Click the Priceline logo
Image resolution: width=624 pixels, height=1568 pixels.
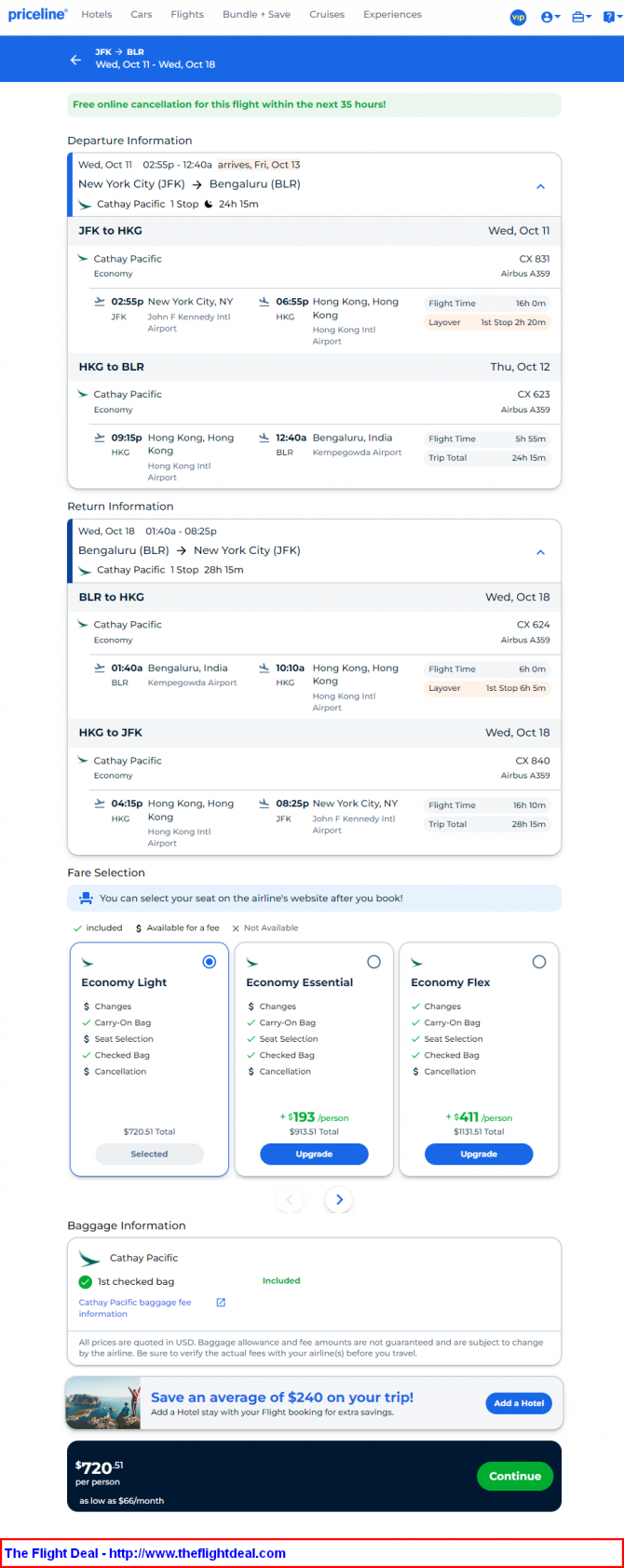37,15
